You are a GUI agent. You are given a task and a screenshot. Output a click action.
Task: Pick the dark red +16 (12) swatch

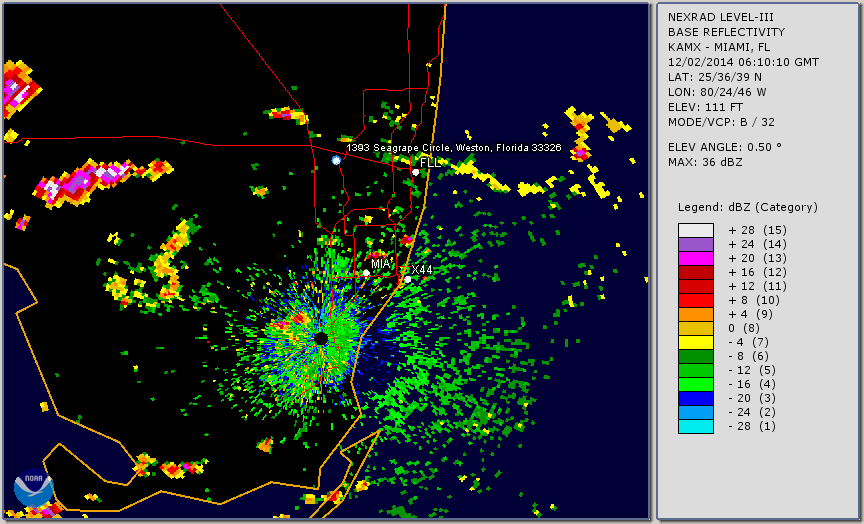point(695,272)
